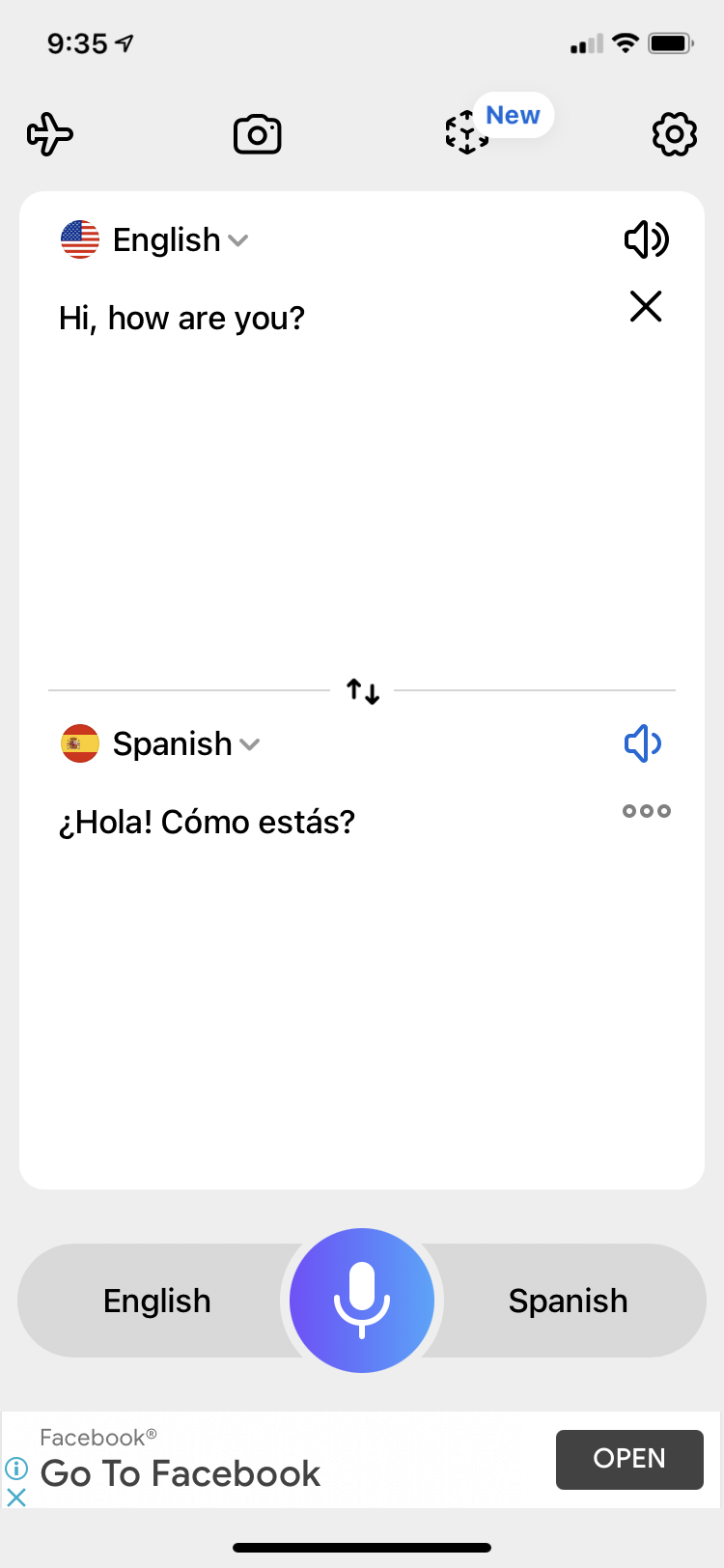Open settings gear
Image resolution: width=724 pixels, height=1568 pixels.
click(x=674, y=134)
